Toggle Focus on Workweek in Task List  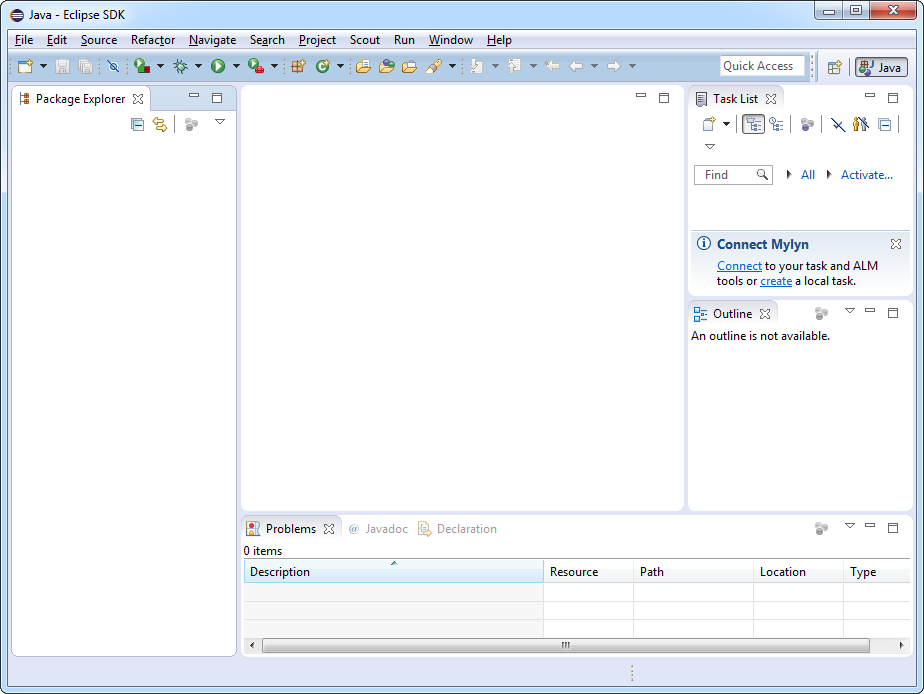click(807, 124)
